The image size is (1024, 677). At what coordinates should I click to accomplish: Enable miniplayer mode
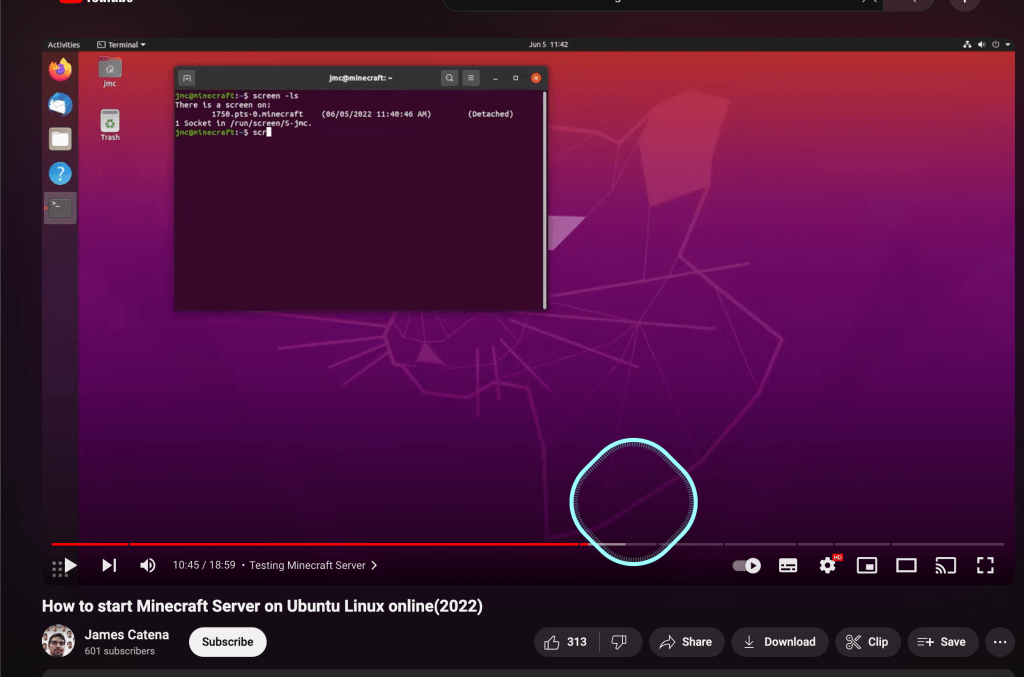click(x=867, y=565)
